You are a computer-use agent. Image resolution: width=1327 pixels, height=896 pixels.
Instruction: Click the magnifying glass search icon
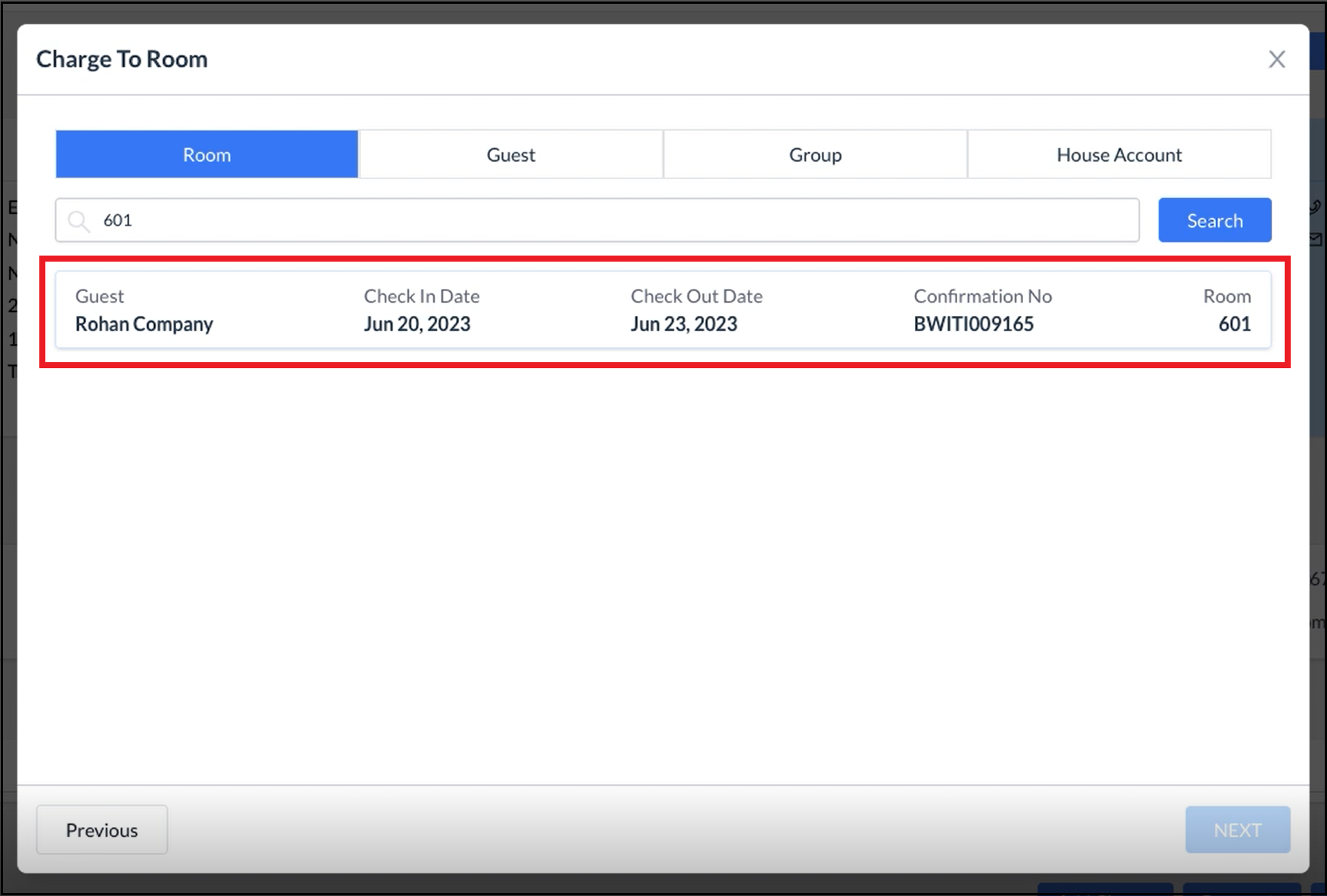click(x=79, y=220)
